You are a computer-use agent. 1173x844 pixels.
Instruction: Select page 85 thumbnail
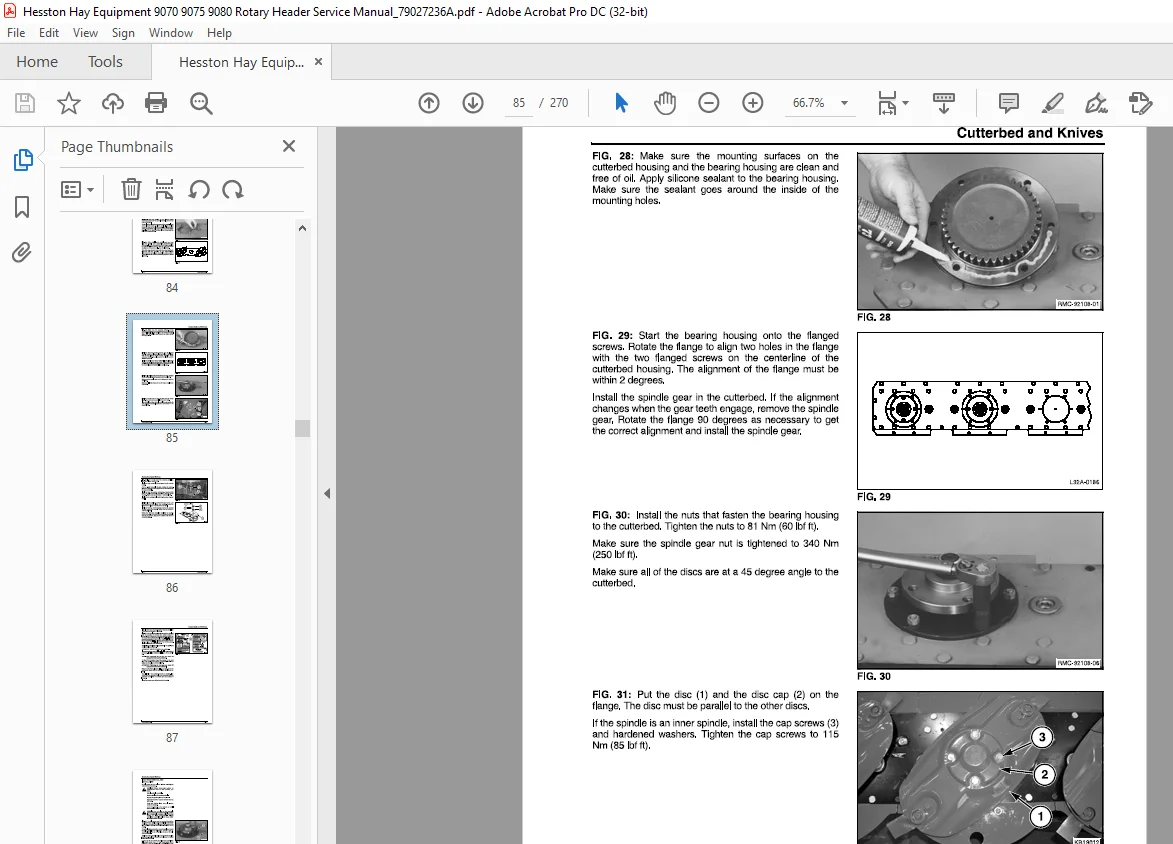(172, 371)
